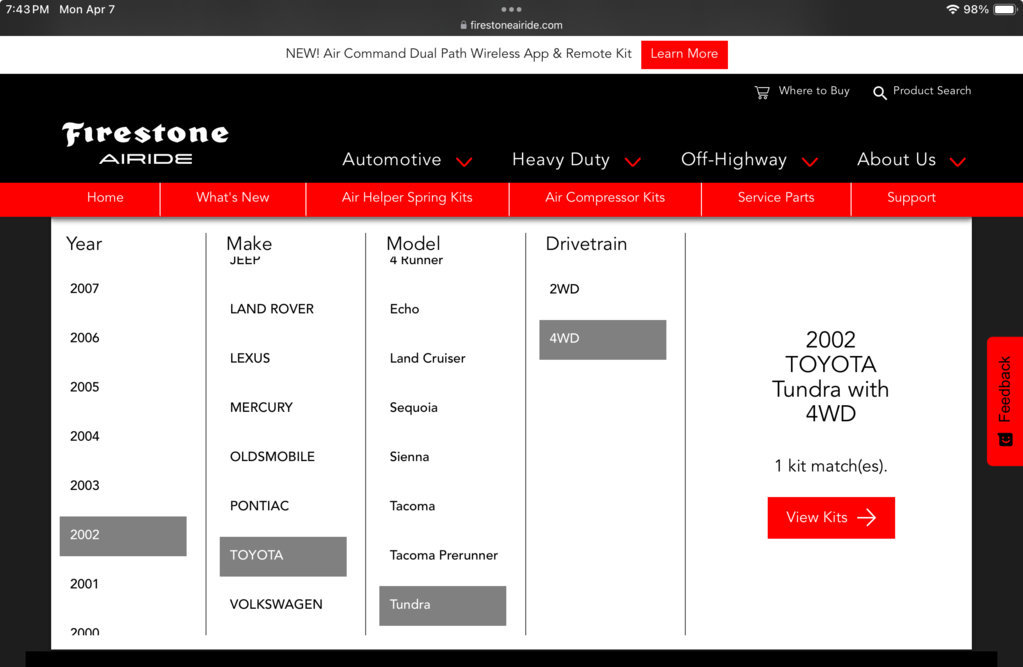Open the Off-Highway menu label
The height and width of the screenshot is (667, 1023).
pyautogui.click(x=734, y=159)
